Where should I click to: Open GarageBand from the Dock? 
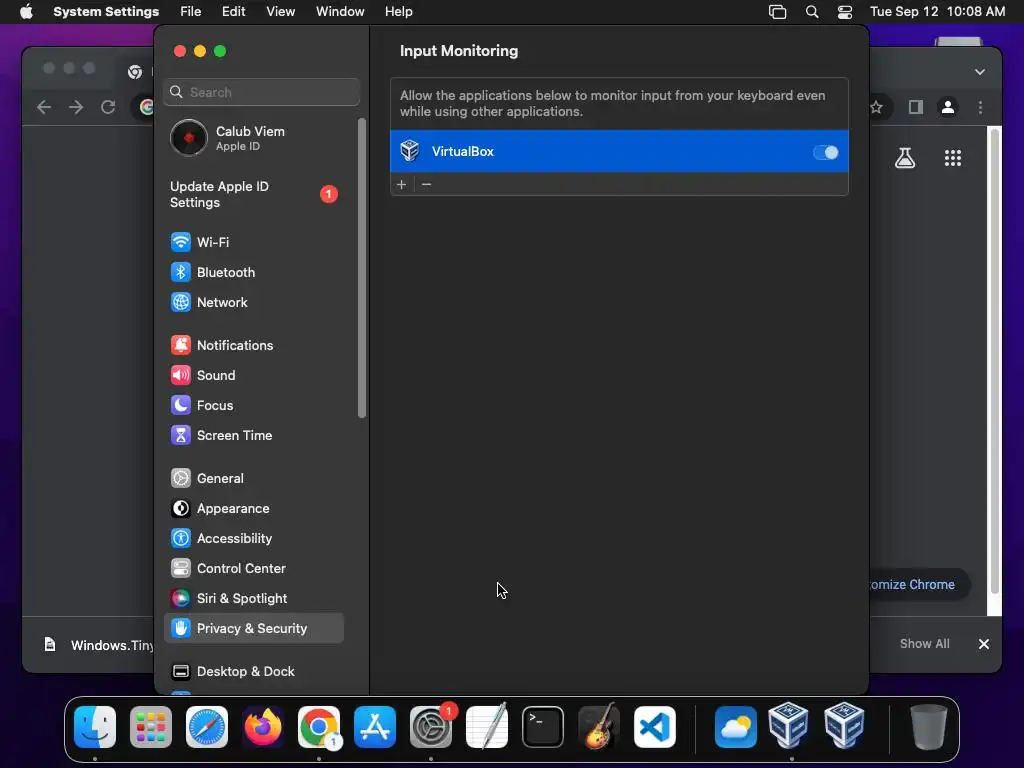click(599, 727)
